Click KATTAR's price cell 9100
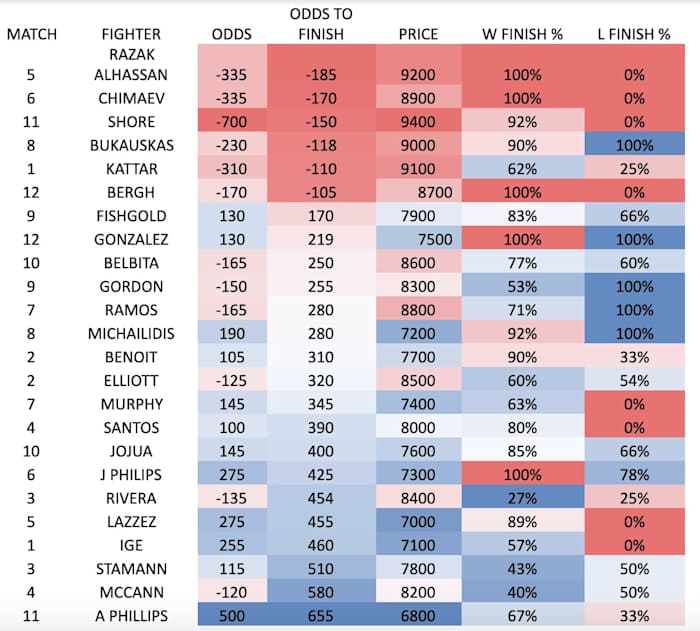Screen dimensions: 700x631 [x=418, y=169]
